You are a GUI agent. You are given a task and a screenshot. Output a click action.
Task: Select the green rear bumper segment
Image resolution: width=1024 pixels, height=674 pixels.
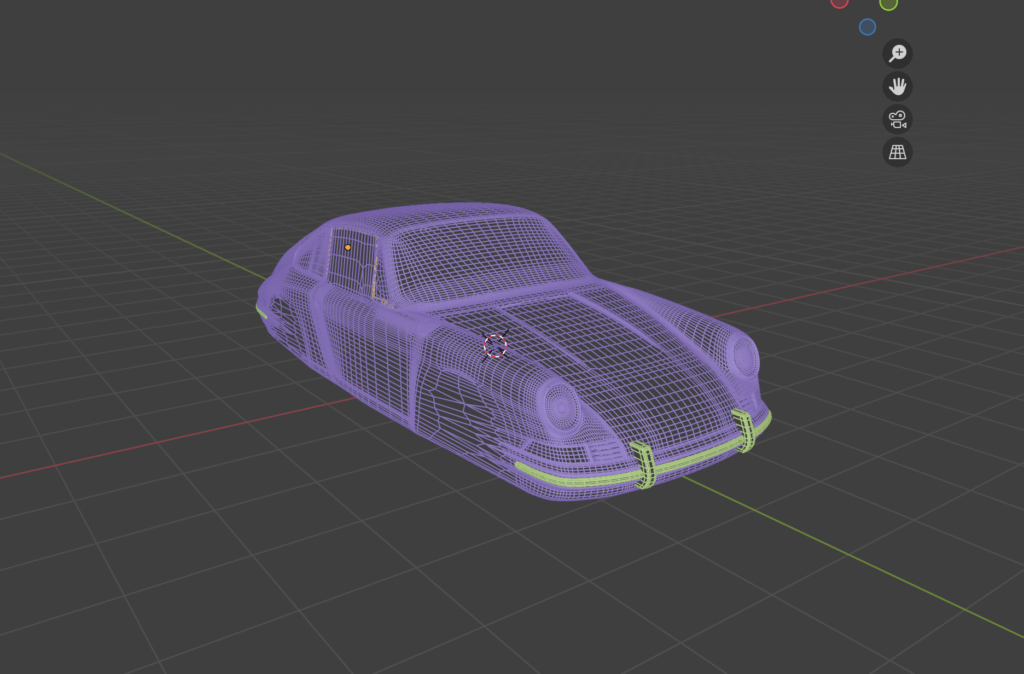click(262, 312)
